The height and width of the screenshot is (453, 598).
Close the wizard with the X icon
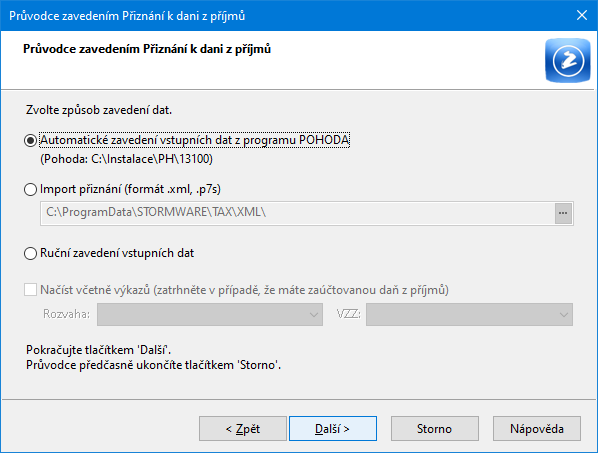[x=582, y=16]
